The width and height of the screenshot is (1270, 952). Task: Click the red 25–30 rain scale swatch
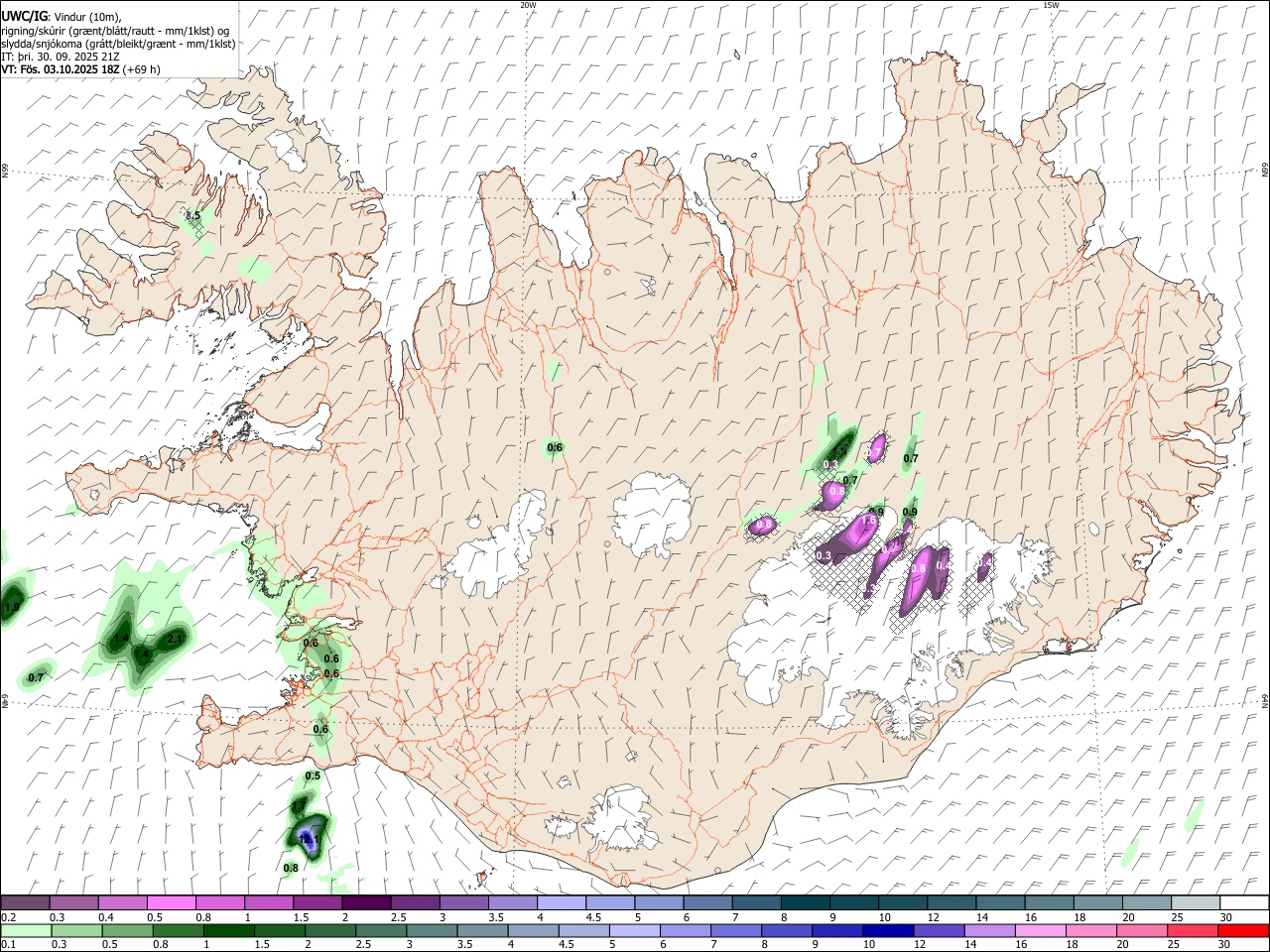coord(1192,930)
